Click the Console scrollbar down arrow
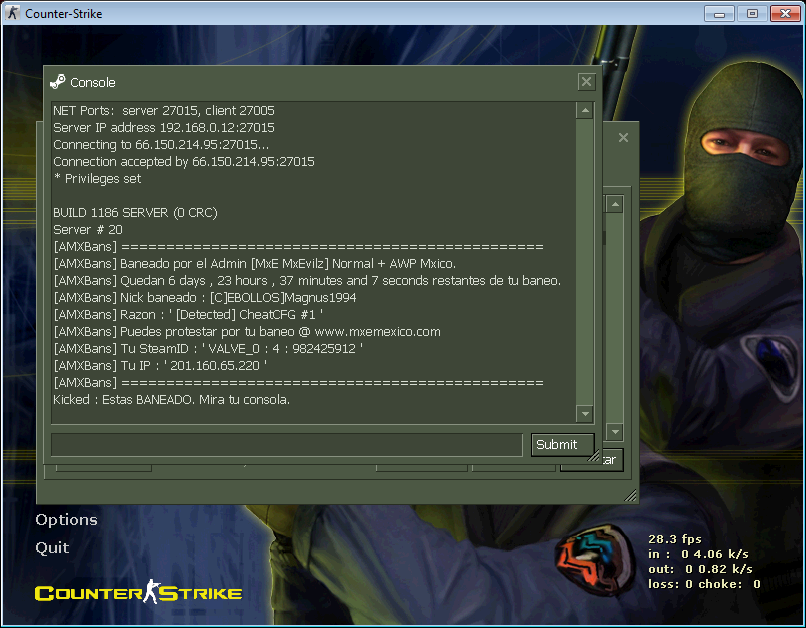The width and height of the screenshot is (806, 628). (585, 414)
